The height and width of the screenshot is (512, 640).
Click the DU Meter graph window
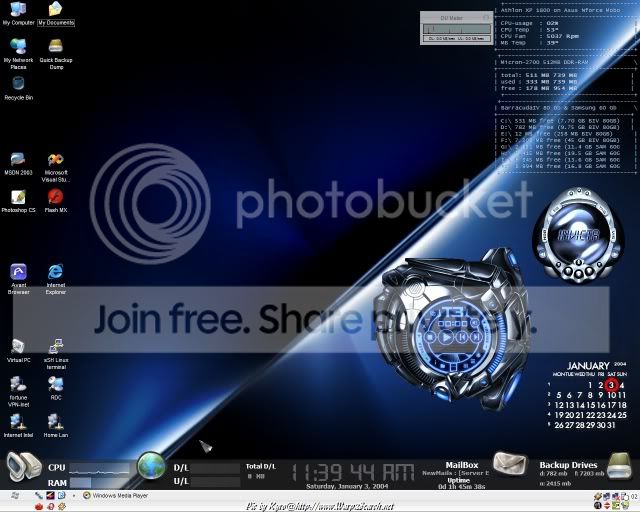pyautogui.click(x=457, y=28)
